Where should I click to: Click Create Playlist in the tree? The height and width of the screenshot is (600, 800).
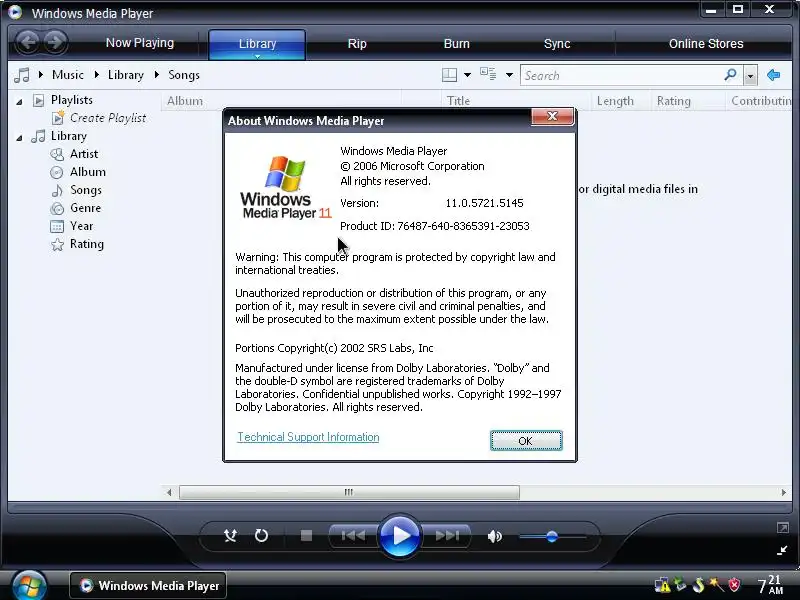coord(108,118)
